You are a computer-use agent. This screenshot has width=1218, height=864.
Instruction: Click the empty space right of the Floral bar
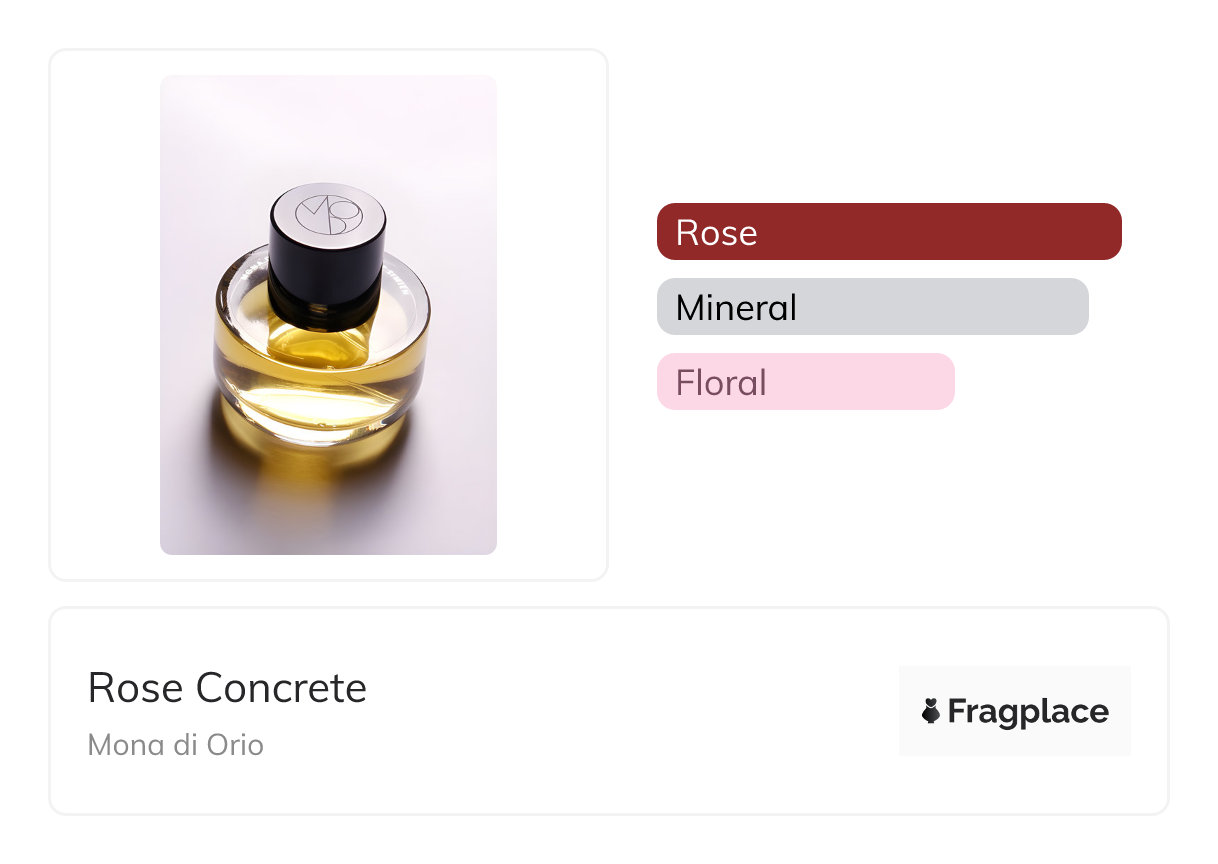(x=1050, y=382)
